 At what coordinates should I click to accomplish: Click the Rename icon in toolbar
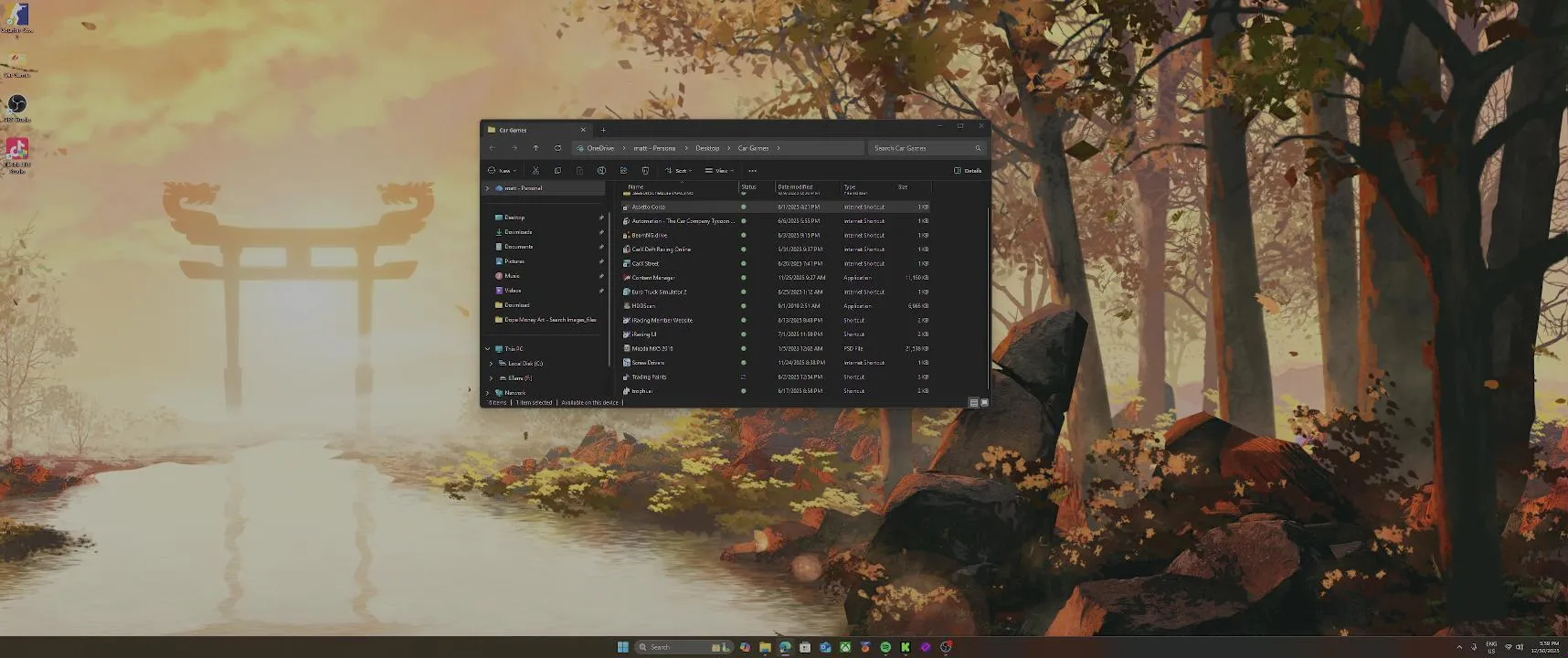[x=601, y=171]
